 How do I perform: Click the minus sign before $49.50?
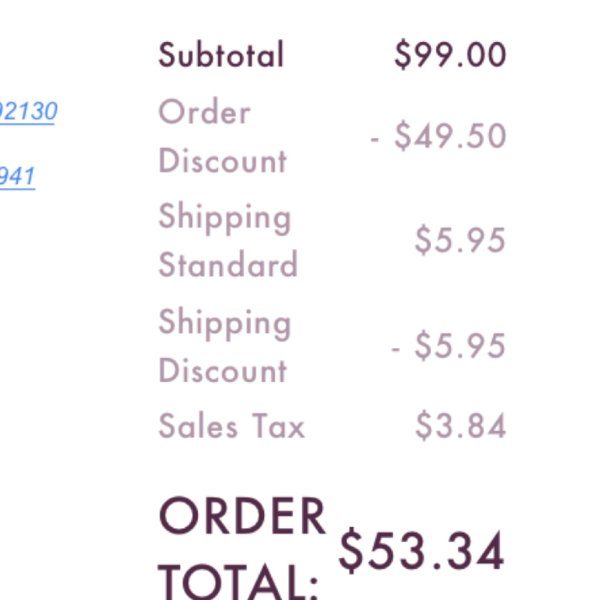point(375,139)
